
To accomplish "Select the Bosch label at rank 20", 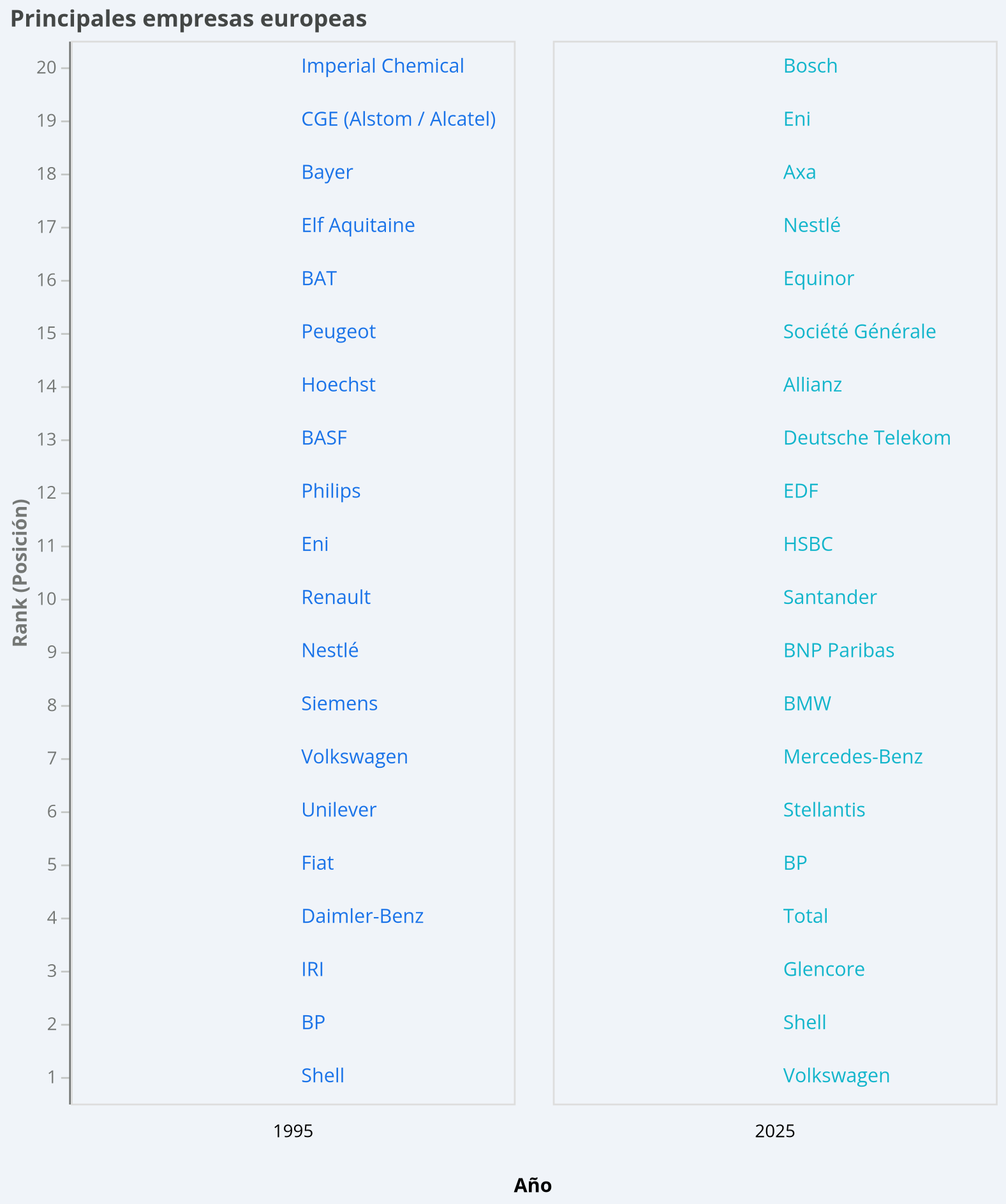I will pyautogui.click(x=810, y=66).
